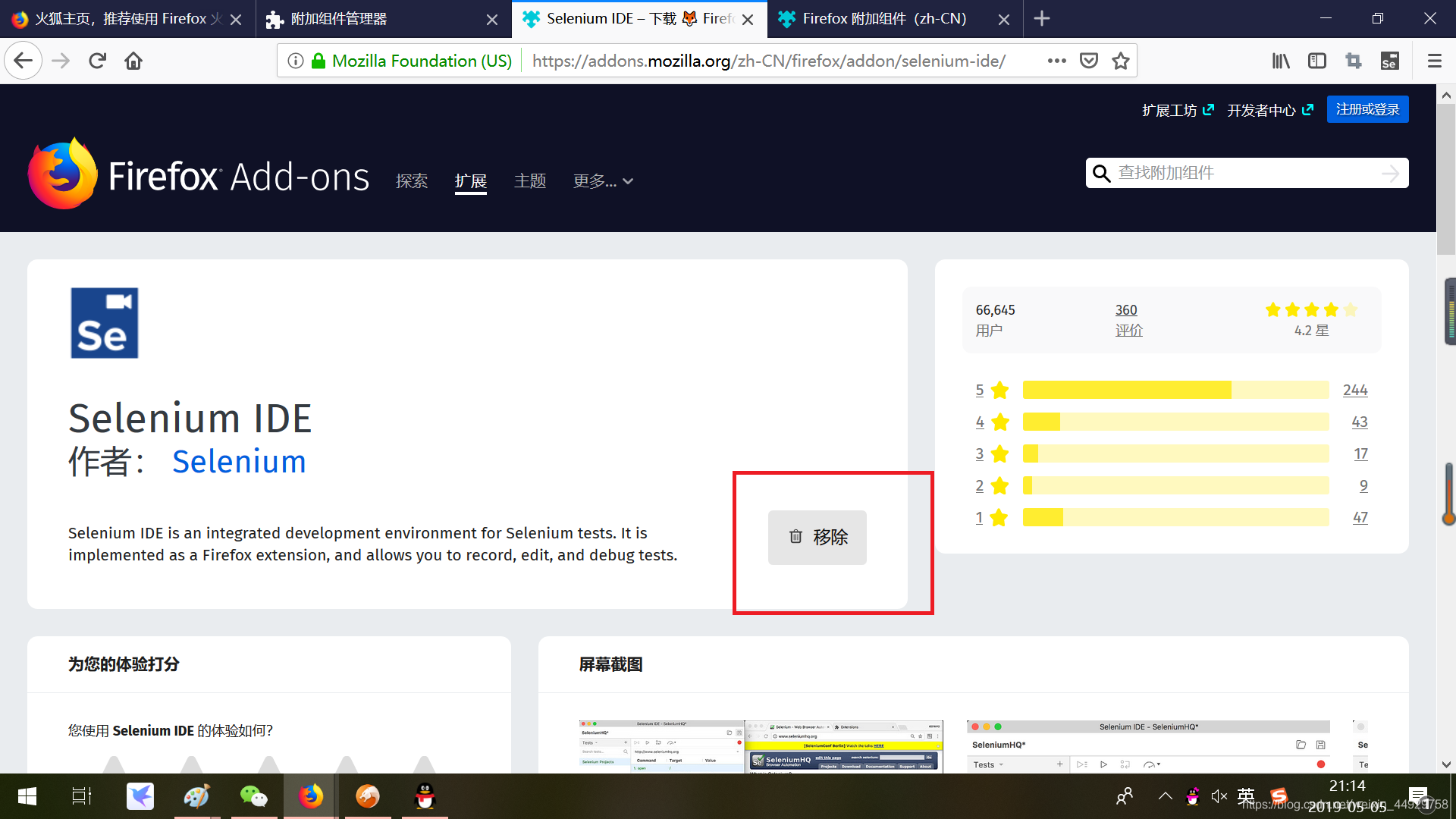This screenshot has width=1456, height=819.
Task: Click the Selenium IDE Se logo image
Action: (105, 322)
